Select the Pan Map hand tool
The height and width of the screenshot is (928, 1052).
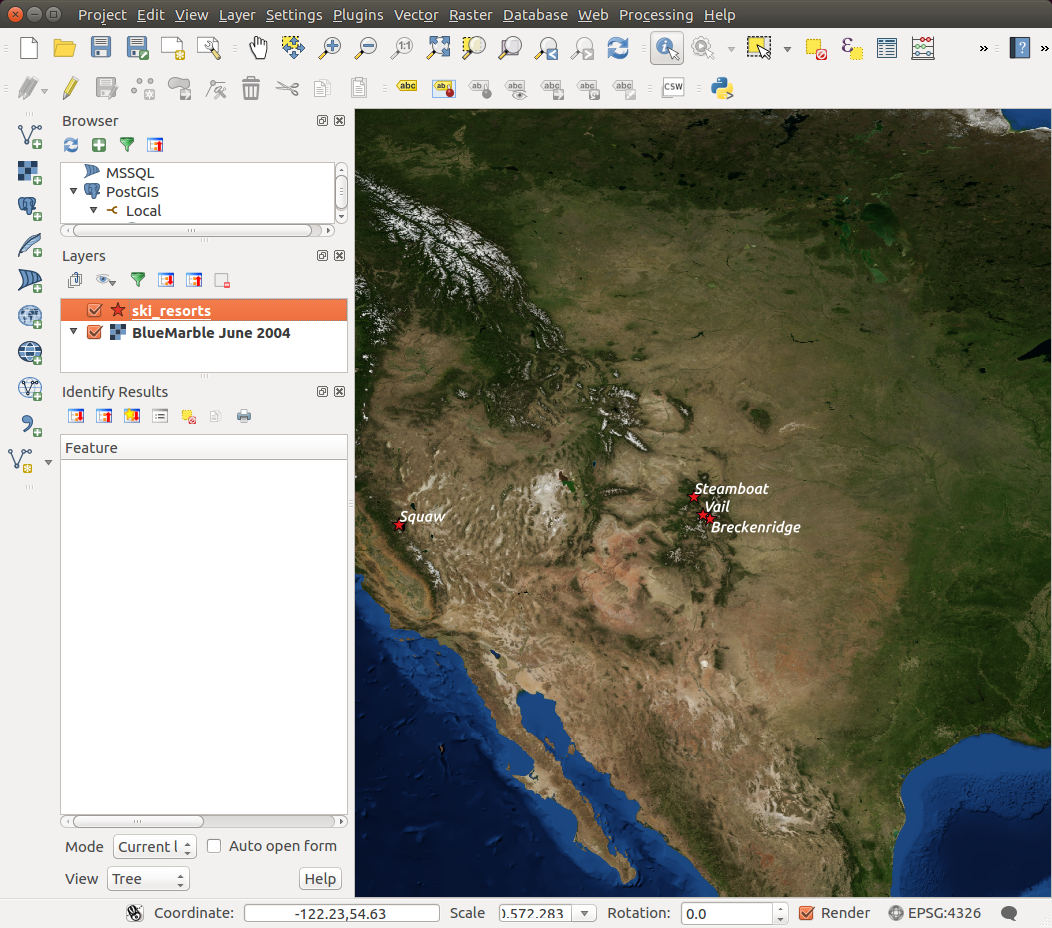258,48
